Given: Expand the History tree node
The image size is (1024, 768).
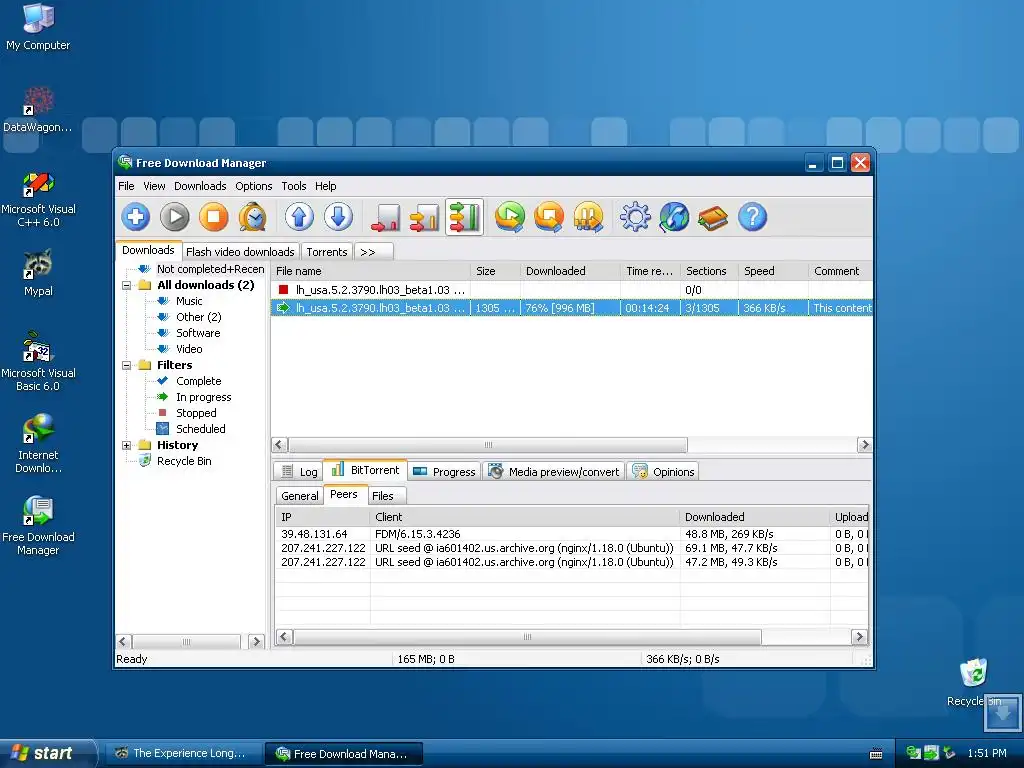Looking at the screenshot, I should pyautogui.click(x=127, y=445).
